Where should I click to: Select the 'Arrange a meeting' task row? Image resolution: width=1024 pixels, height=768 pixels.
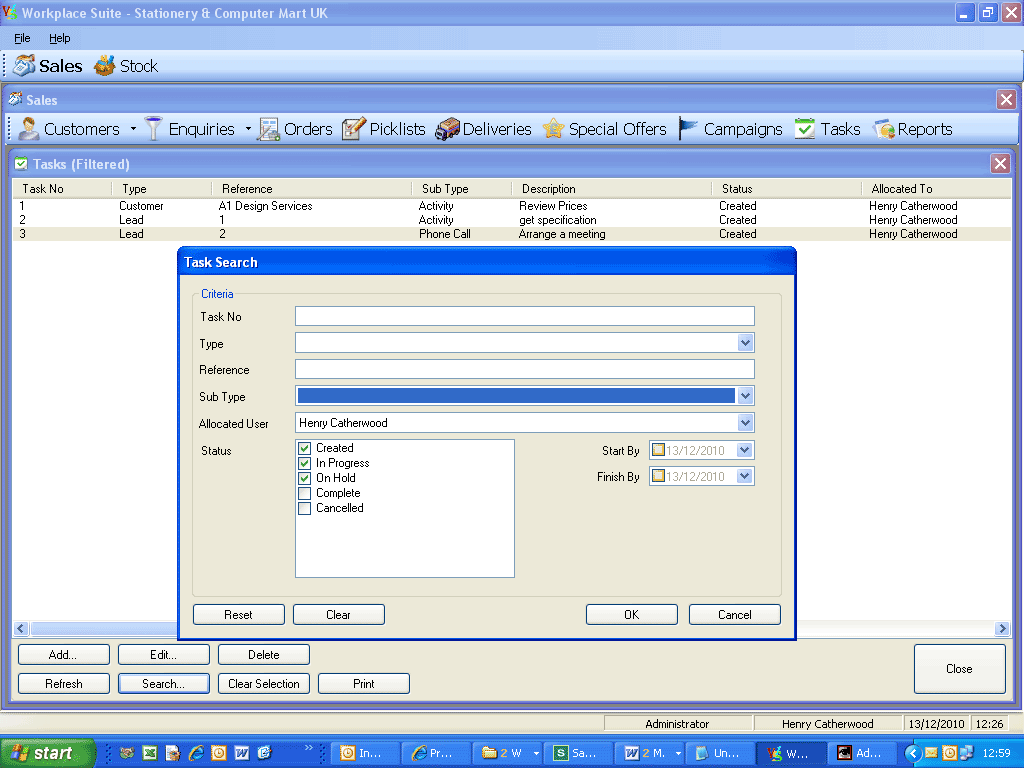pyautogui.click(x=512, y=234)
